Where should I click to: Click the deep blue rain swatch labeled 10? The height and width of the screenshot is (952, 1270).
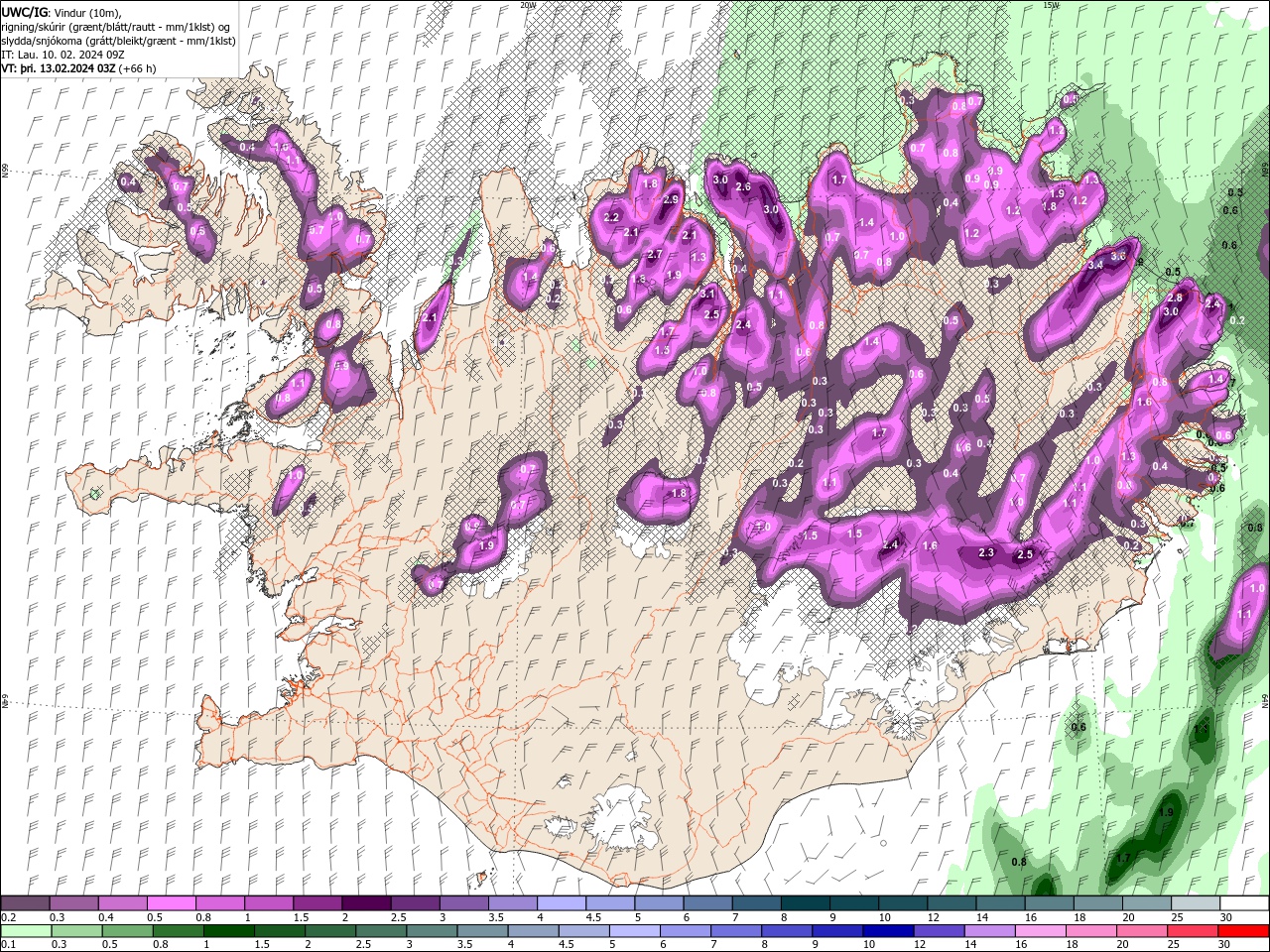click(888, 931)
